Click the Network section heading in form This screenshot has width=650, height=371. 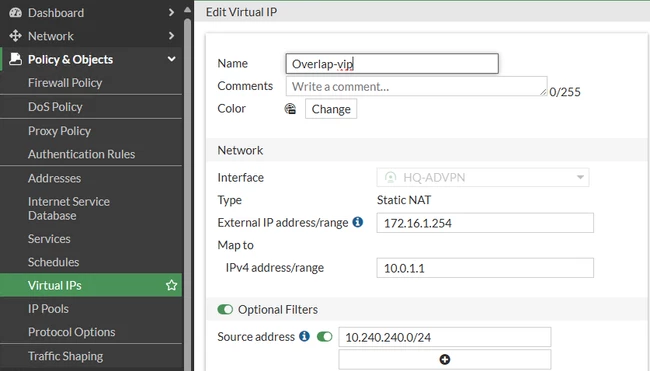coord(240,150)
